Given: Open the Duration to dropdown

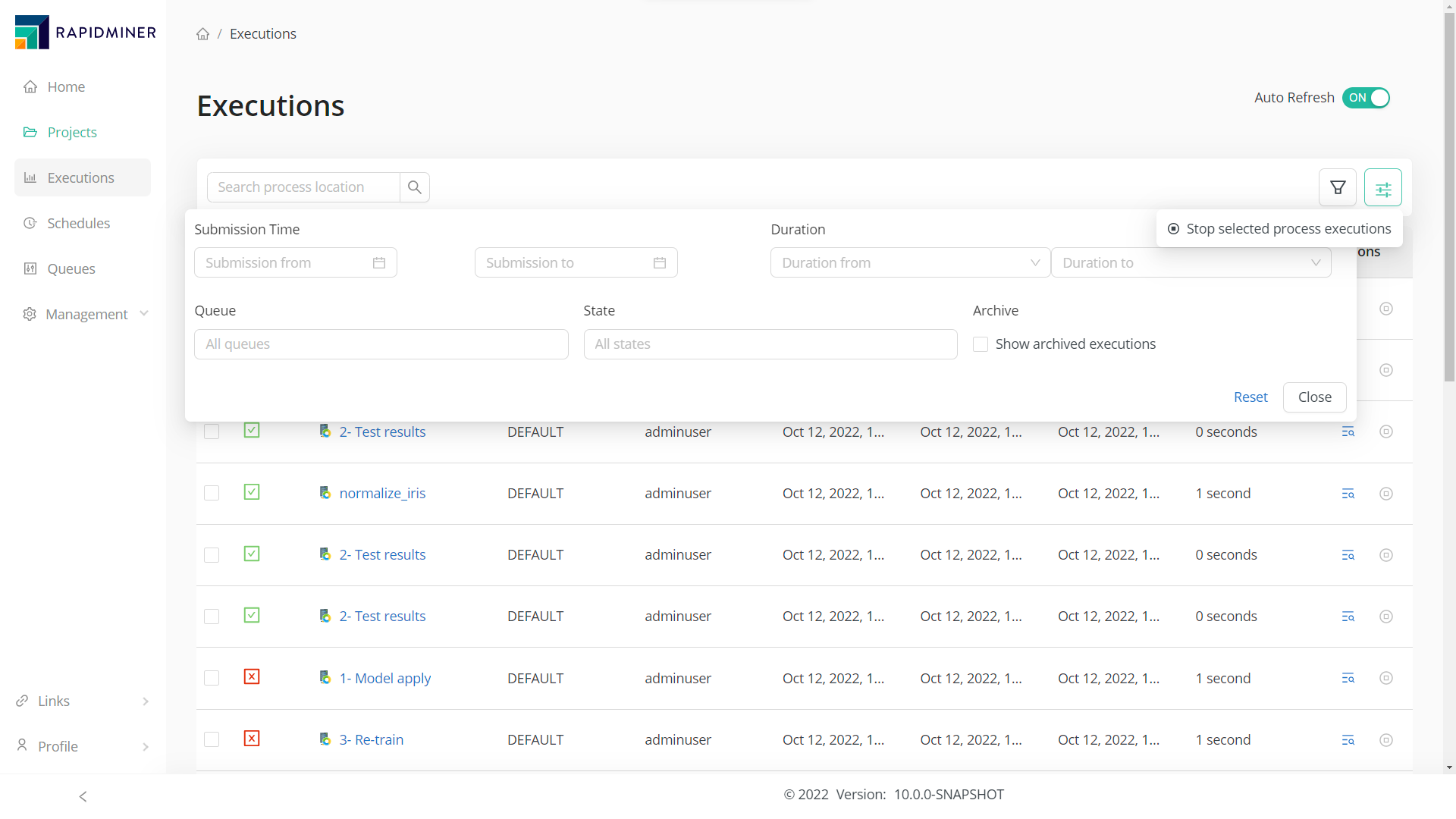Looking at the screenshot, I should tap(1191, 263).
